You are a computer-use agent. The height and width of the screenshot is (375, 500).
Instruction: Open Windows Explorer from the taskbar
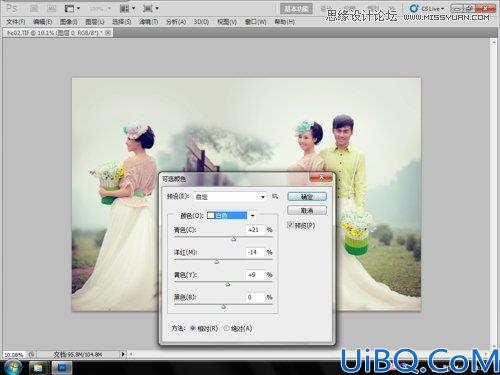tap(38, 368)
